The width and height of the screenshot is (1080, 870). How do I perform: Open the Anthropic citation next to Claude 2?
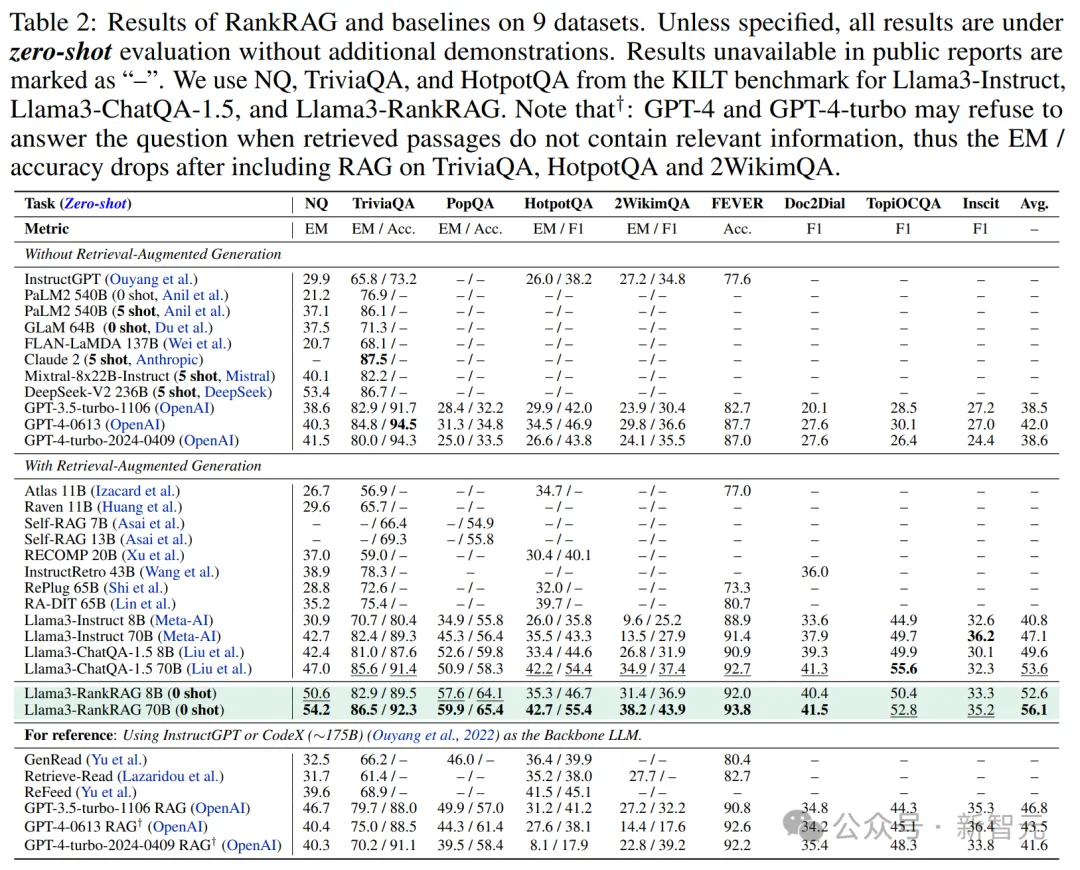[167, 360]
